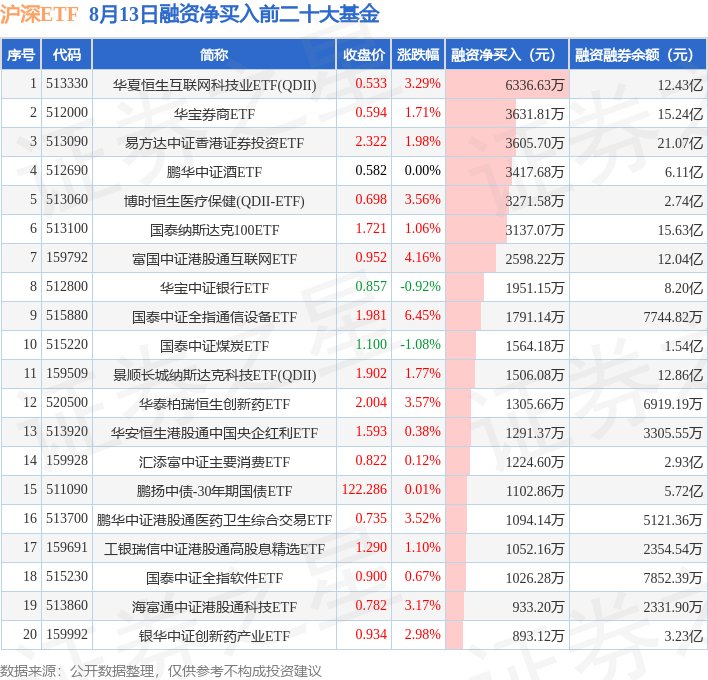Viewport: 708px width, 680px height.
Task: Select 汇添富中证主要消费ETF name cell
Action: 214,461
